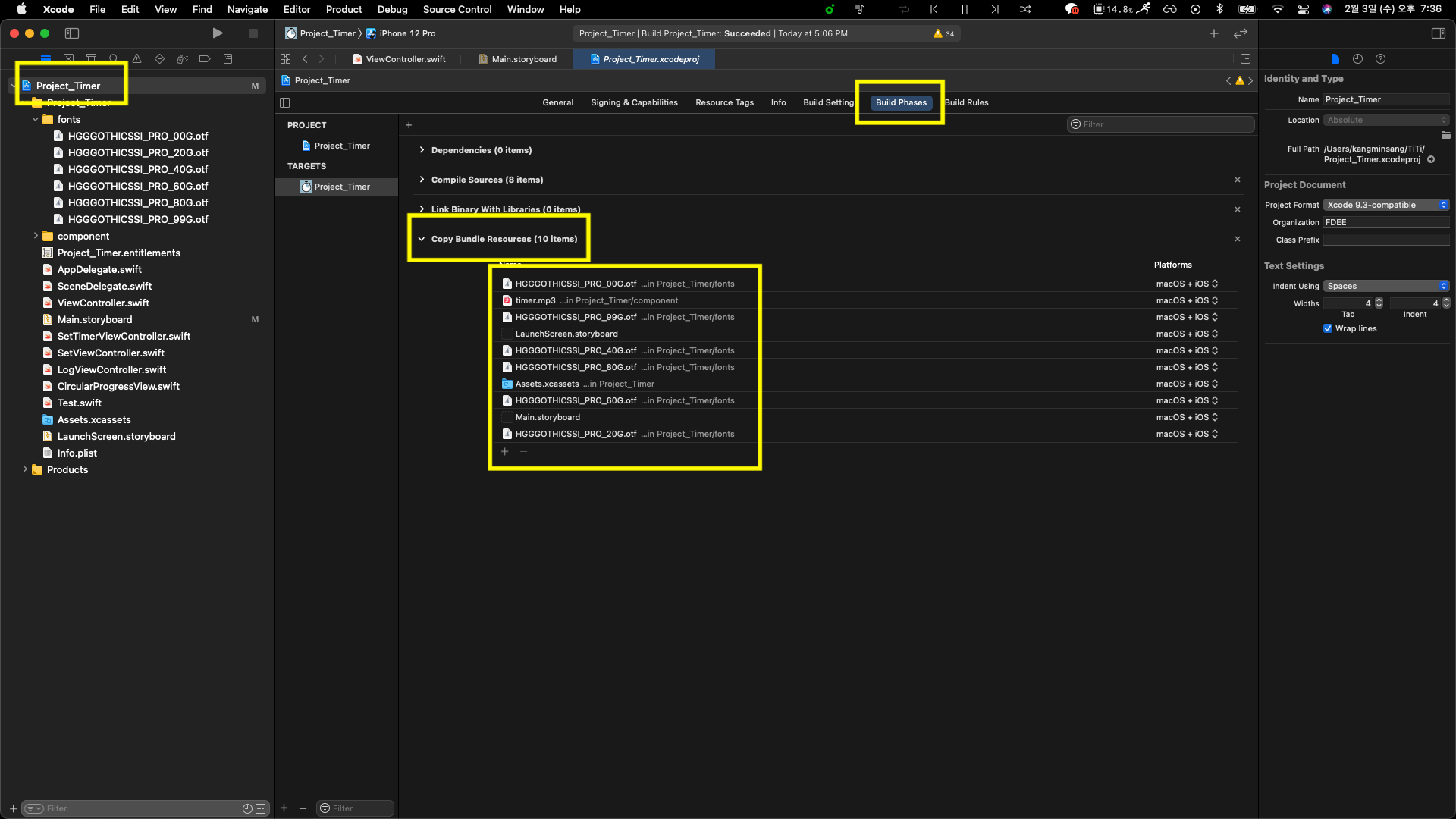
Task: Expand Link Binary With Libraries phase
Action: point(422,209)
